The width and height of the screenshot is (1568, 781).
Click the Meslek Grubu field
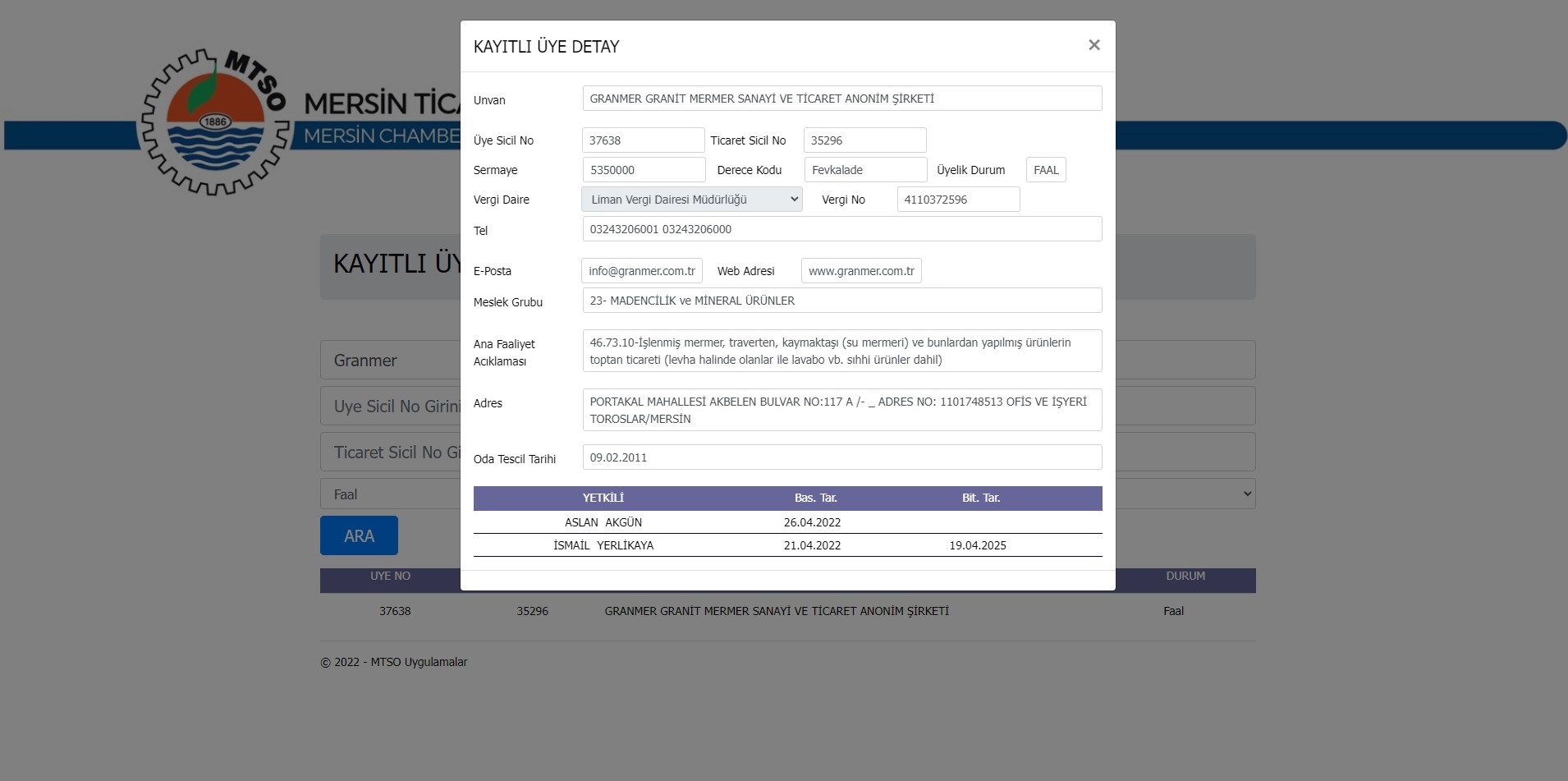coord(841,301)
